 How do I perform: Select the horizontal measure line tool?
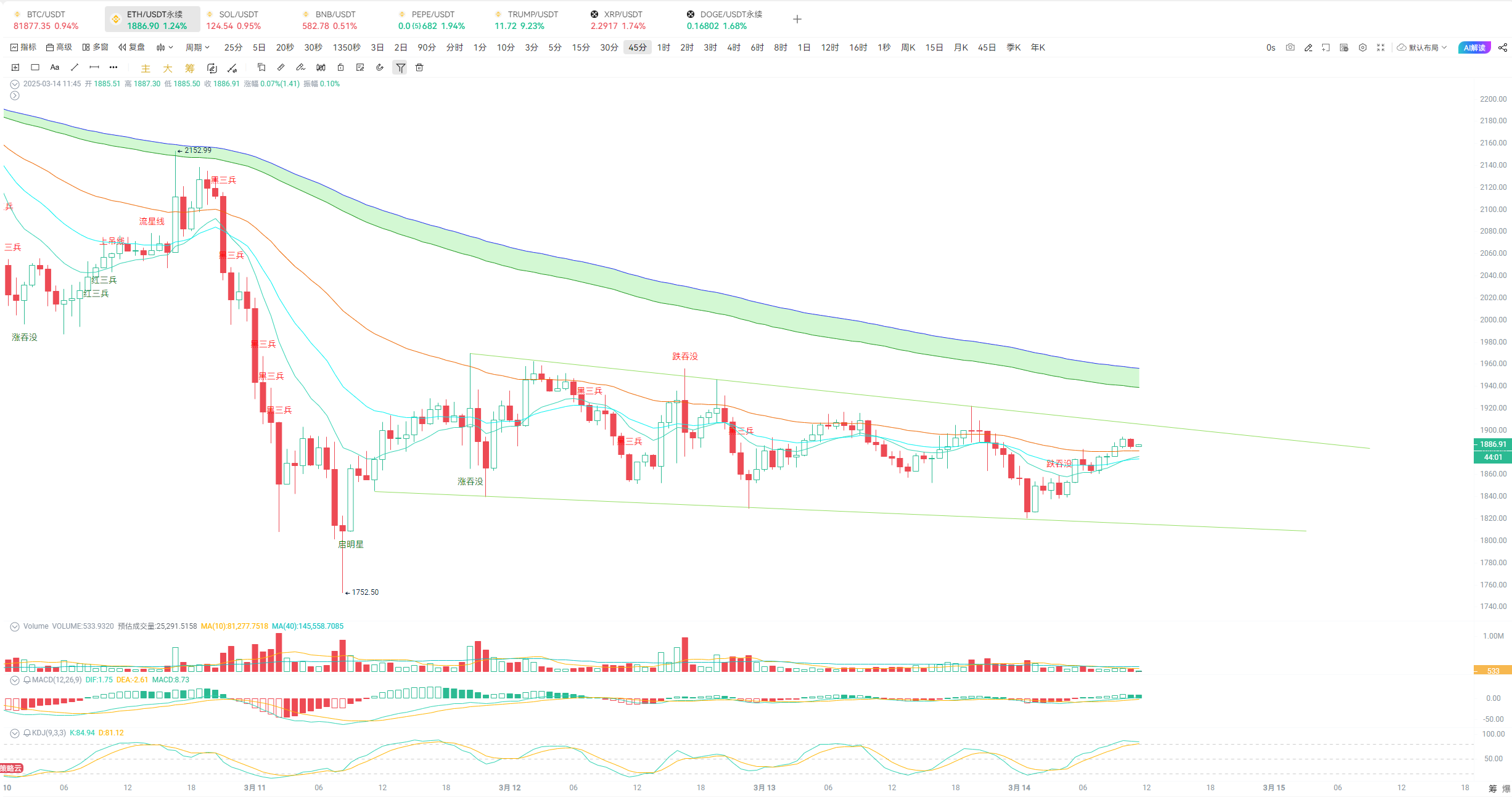(x=94, y=68)
